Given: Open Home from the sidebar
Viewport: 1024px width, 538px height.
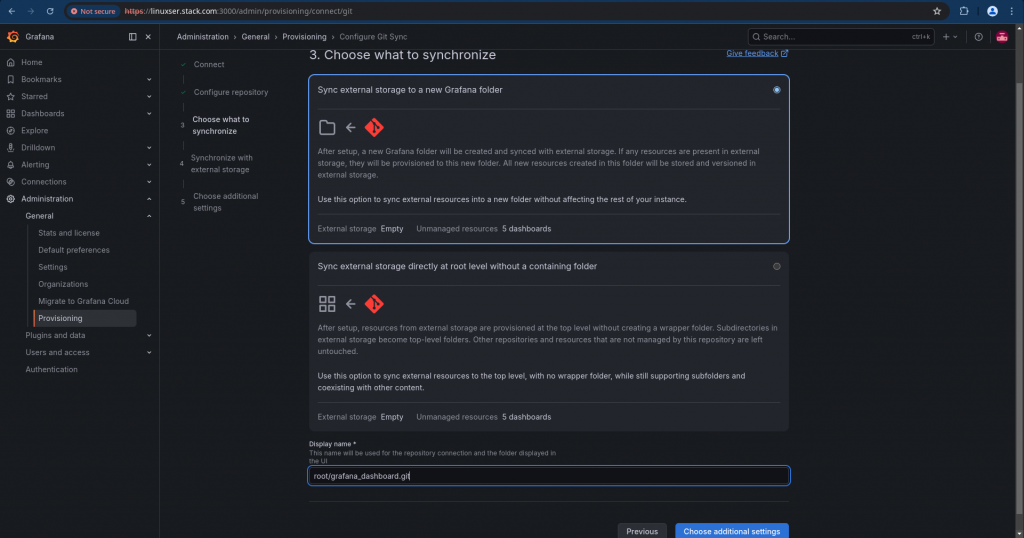Looking at the screenshot, I should click(x=31, y=62).
